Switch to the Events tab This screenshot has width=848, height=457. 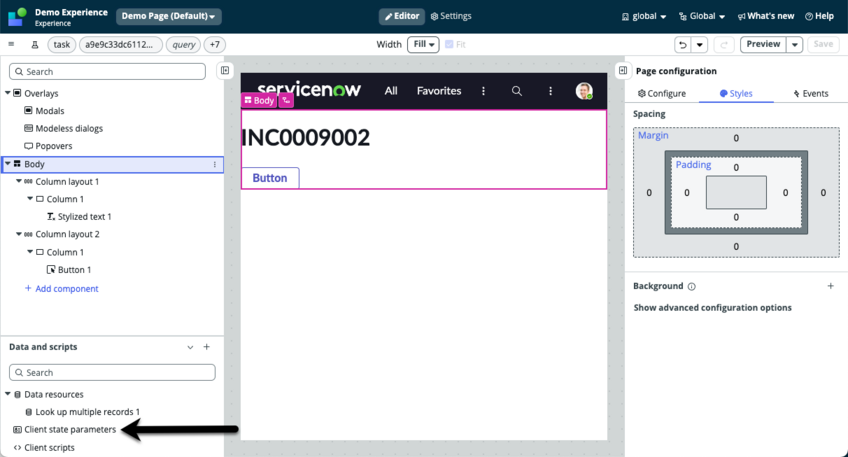[x=810, y=94]
